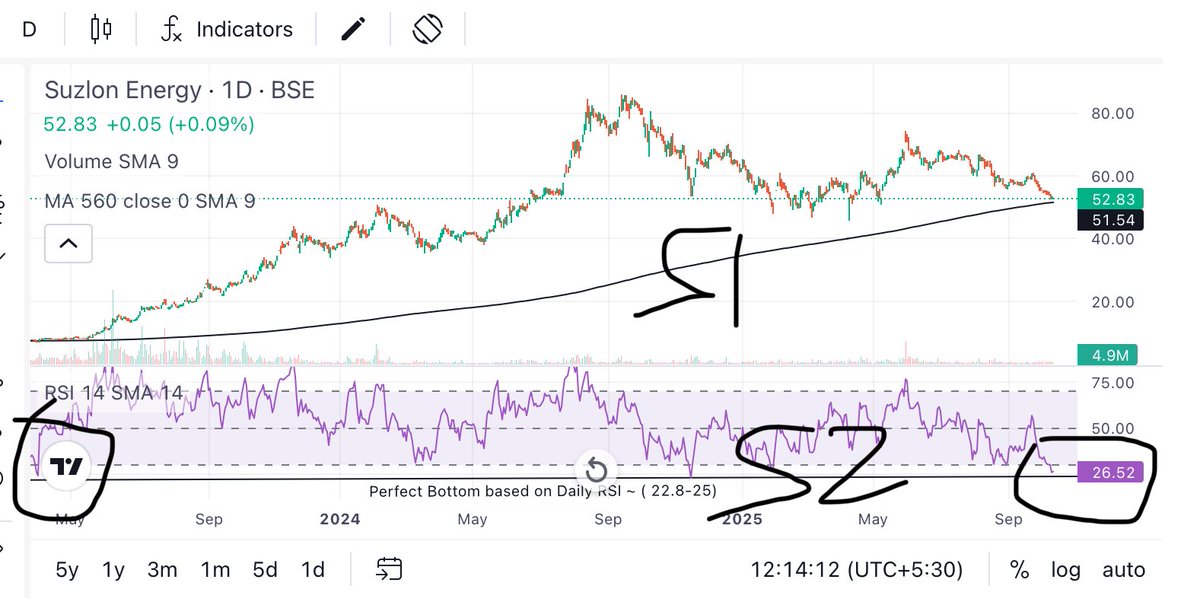Reset chart view with circular arrow
1200x605 pixels.
596,470
